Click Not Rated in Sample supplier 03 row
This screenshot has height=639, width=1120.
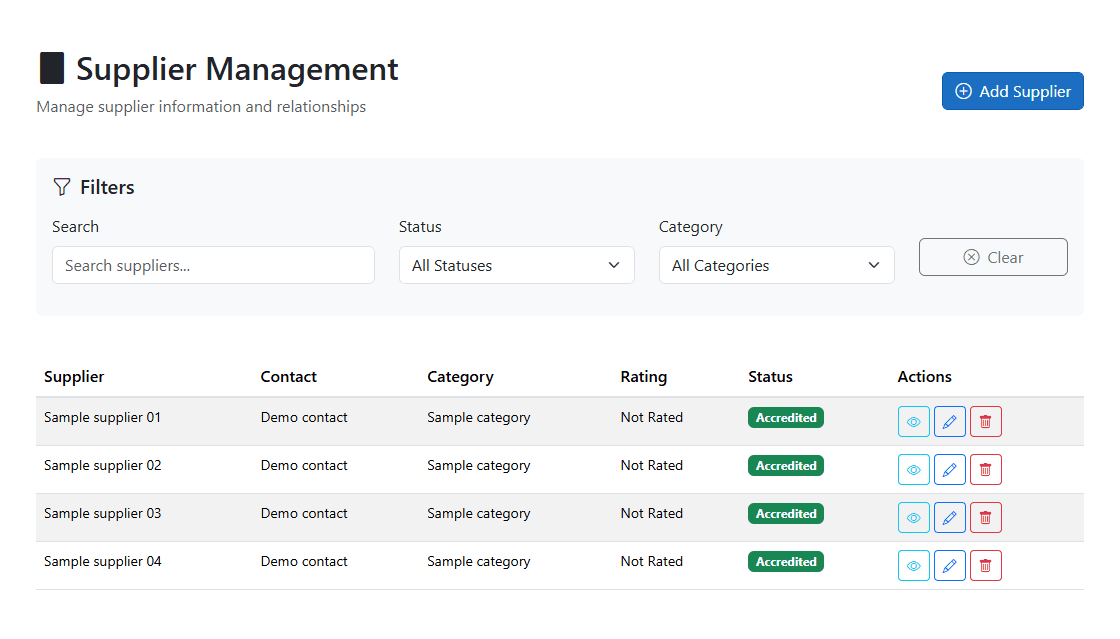click(x=651, y=513)
